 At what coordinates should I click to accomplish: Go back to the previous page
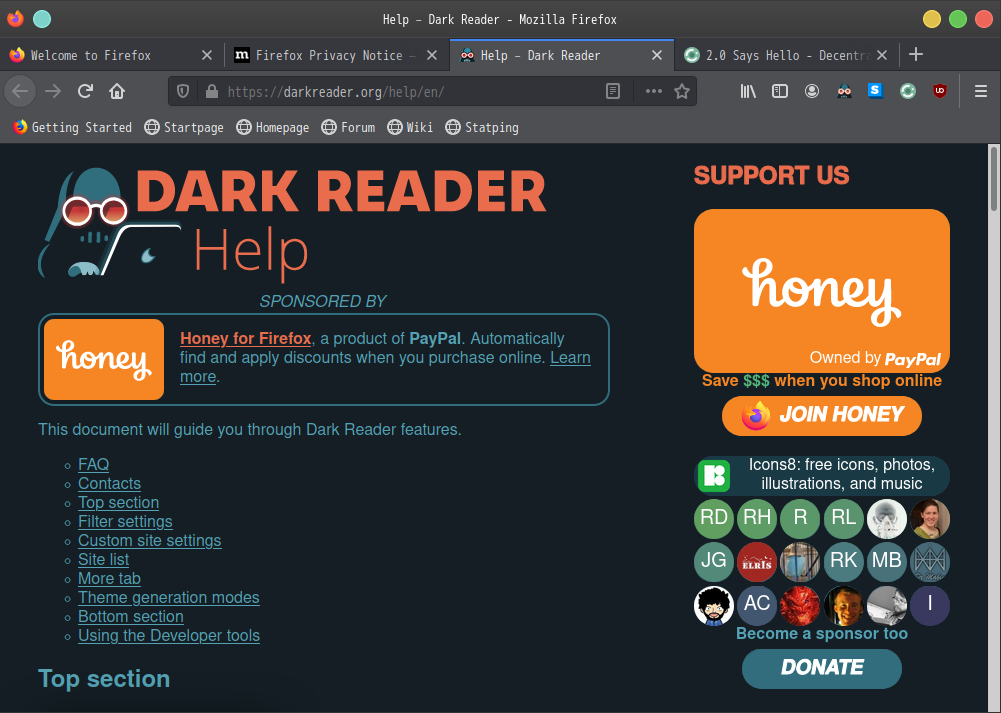click(x=20, y=91)
